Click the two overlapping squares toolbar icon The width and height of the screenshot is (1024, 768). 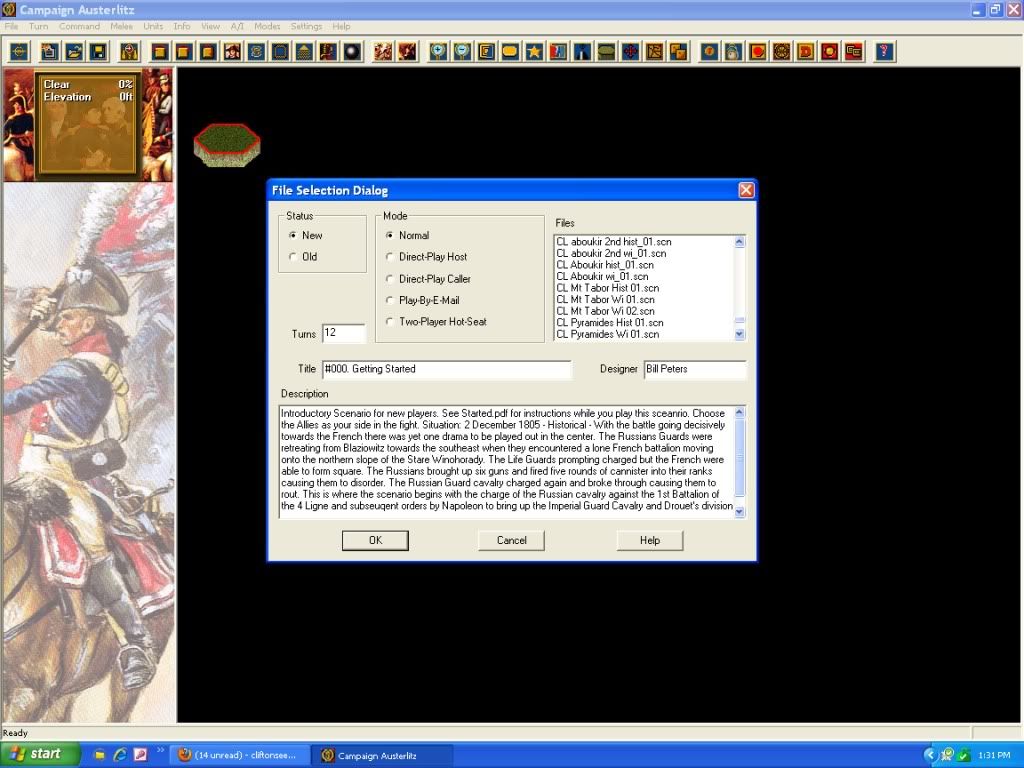pos(679,52)
